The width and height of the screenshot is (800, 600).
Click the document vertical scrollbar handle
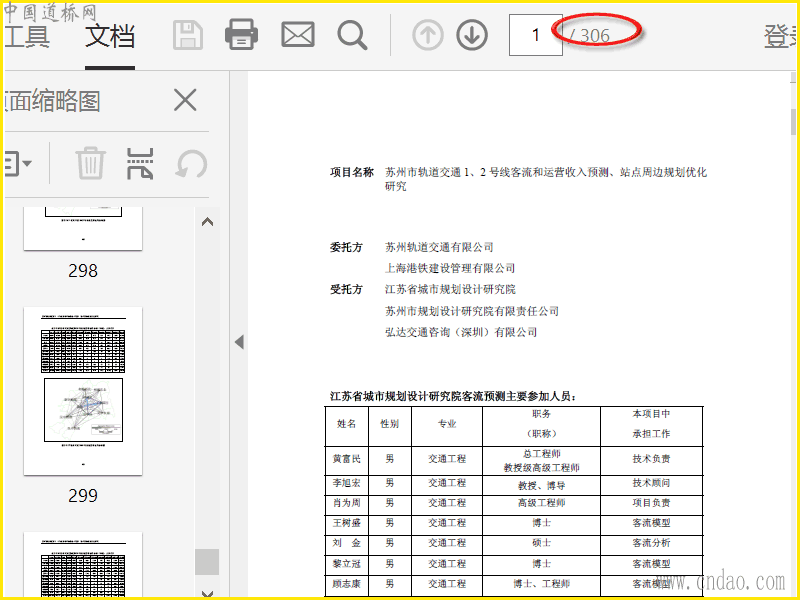tap(793, 121)
